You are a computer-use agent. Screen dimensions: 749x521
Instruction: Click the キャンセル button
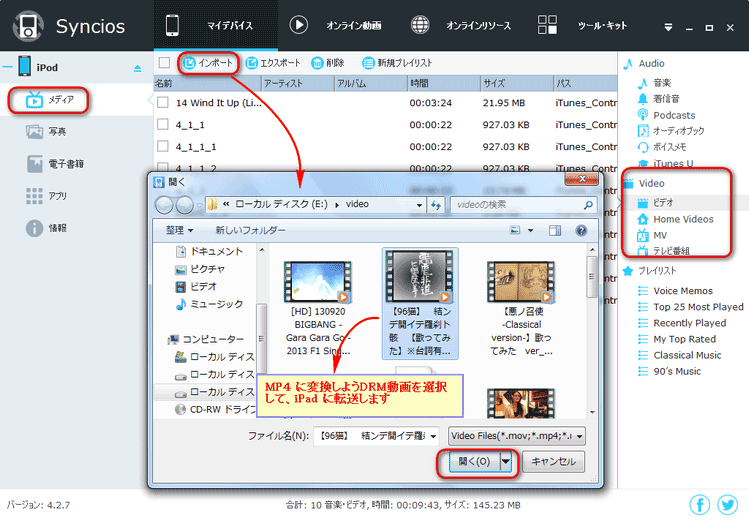[553, 461]
